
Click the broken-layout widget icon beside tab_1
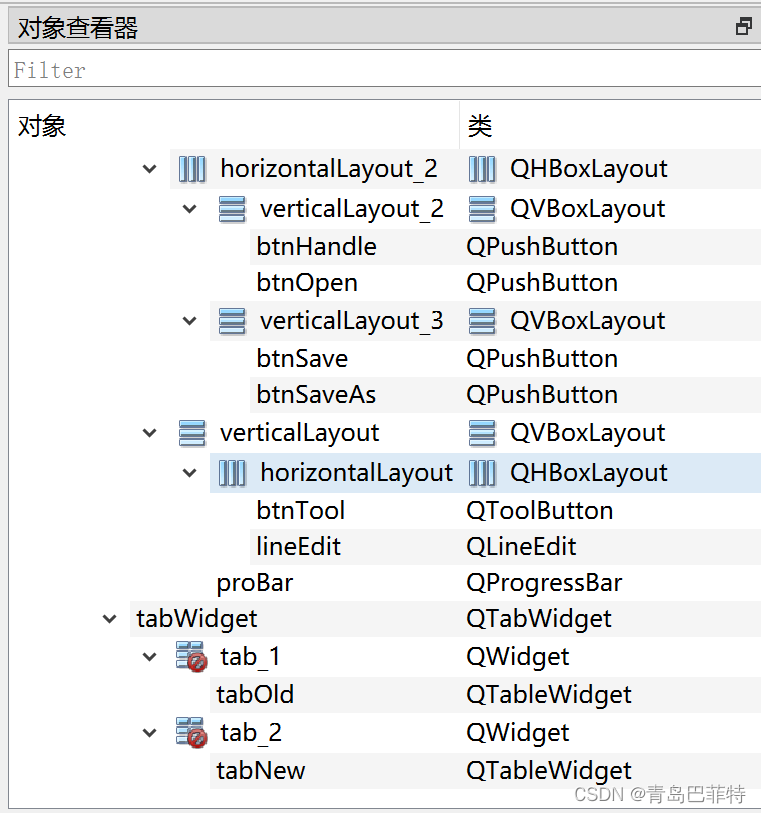pyautogui.click(x=192, y=656)
